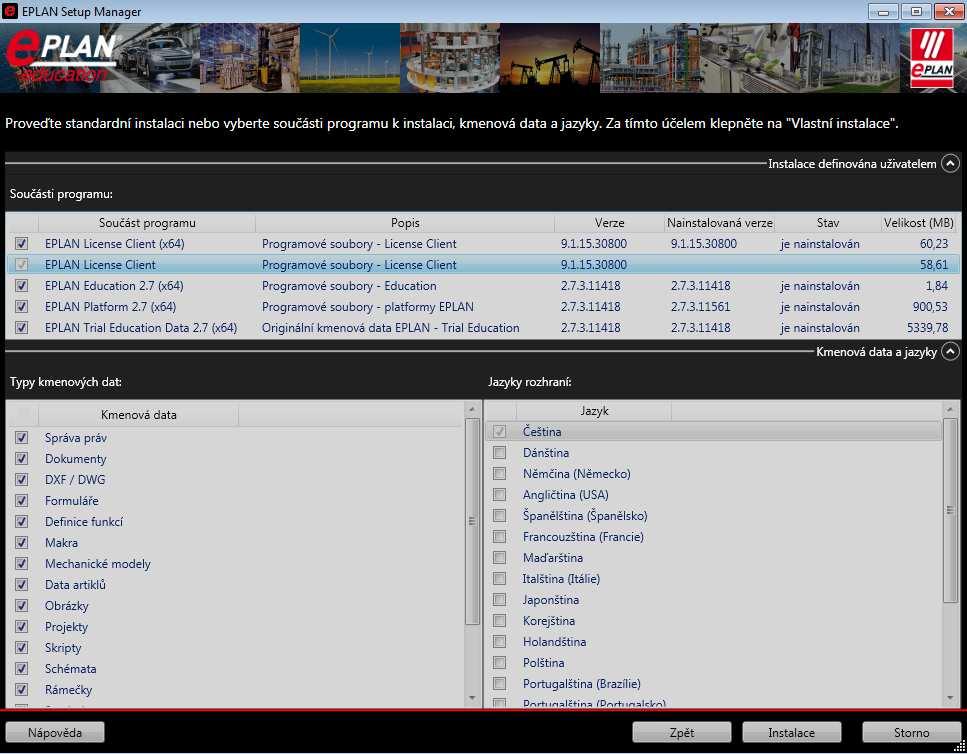Click the installed version value '2.7.3.11561'
Image resolution: width=967 pixels, height=754 pixels.
(701, 306)
